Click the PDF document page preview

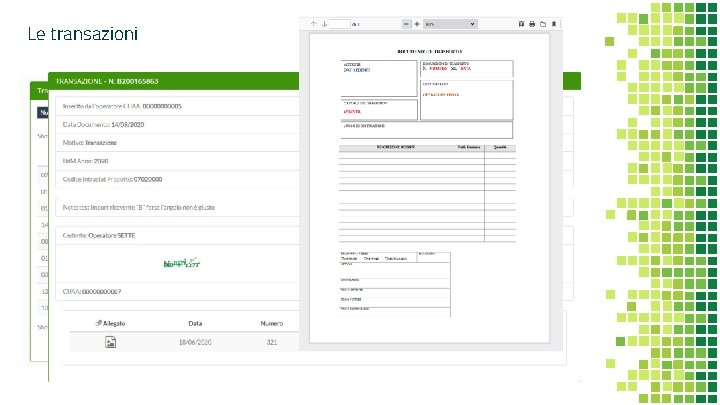(x=429, y=187)
